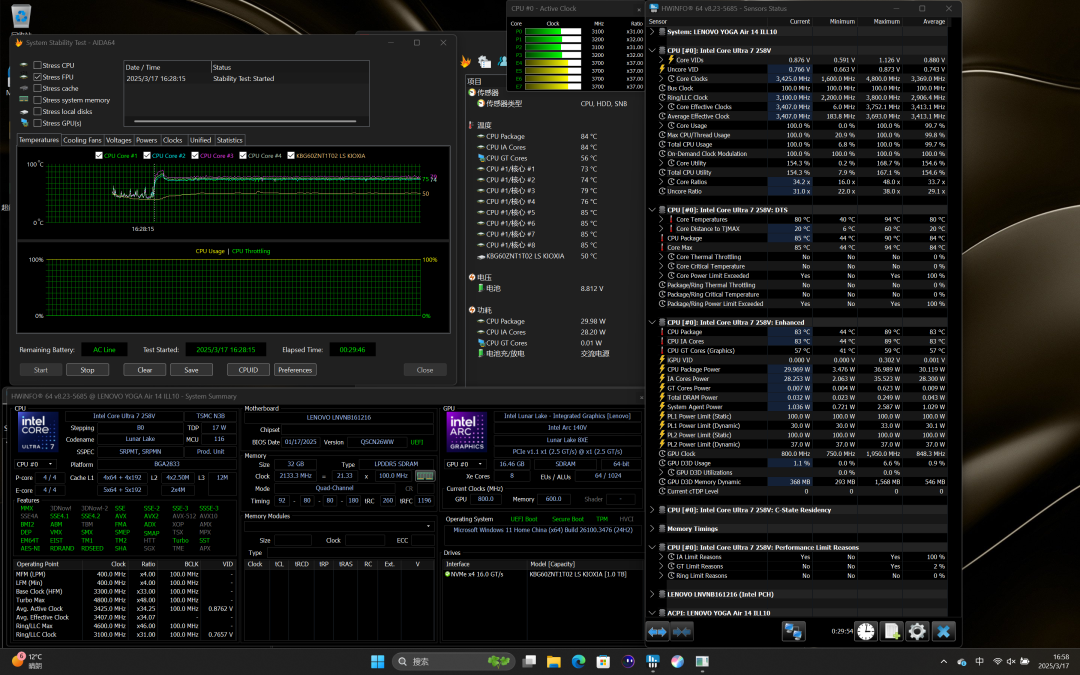Open the weather widget showing 12°C

click(28, 661)
